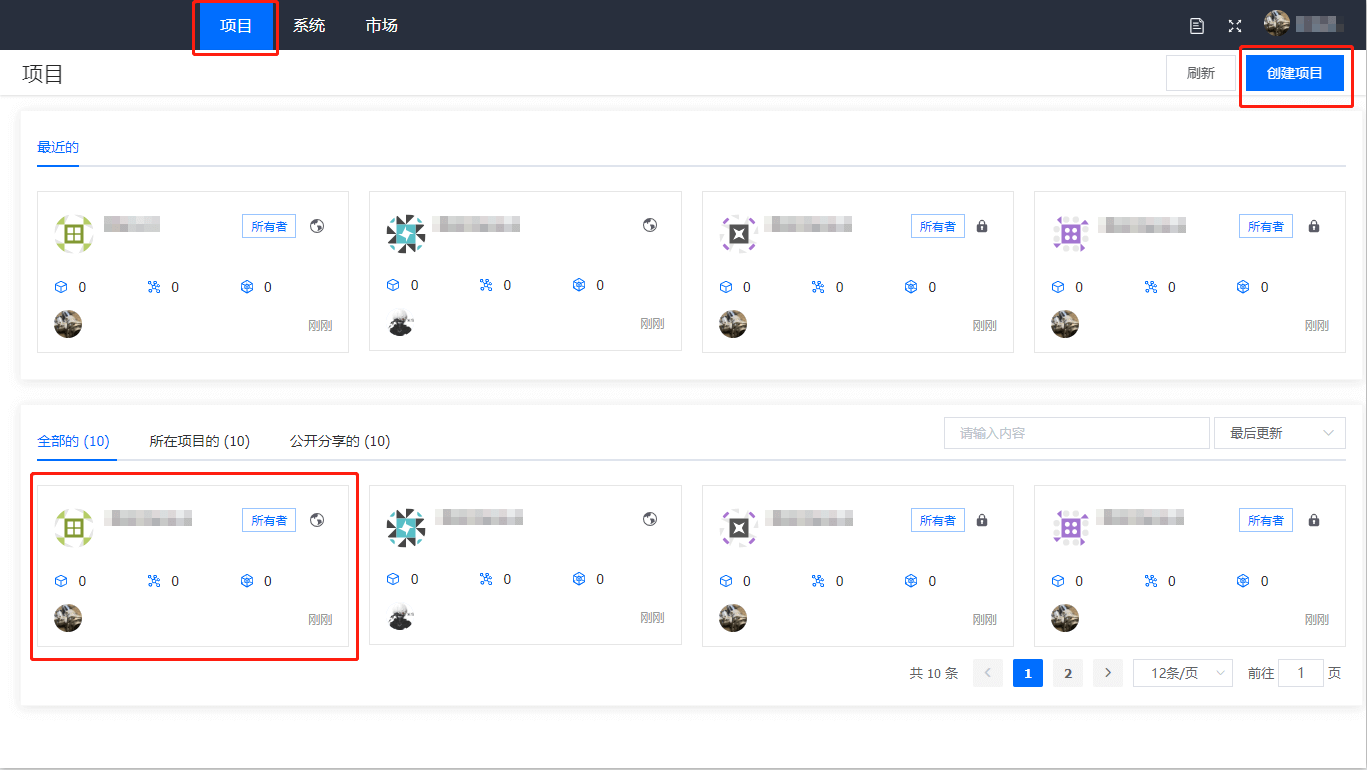Select the 全部的 (10) tab

[x=73, y=441]
